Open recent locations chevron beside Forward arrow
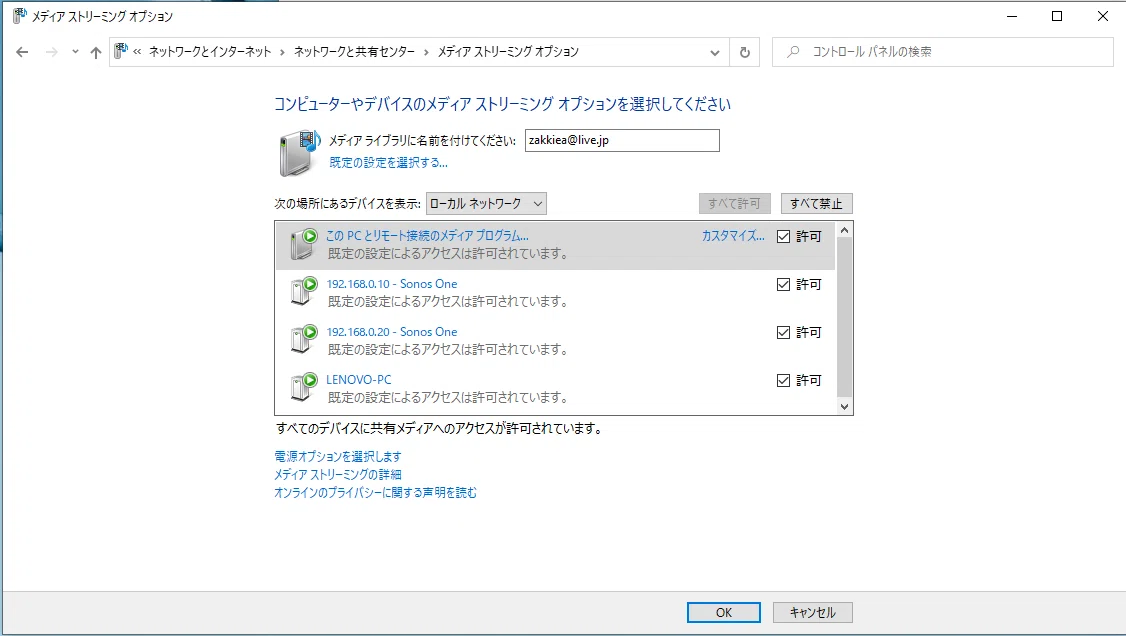This screenshot has width=1126, height=636. pos(75,52)
